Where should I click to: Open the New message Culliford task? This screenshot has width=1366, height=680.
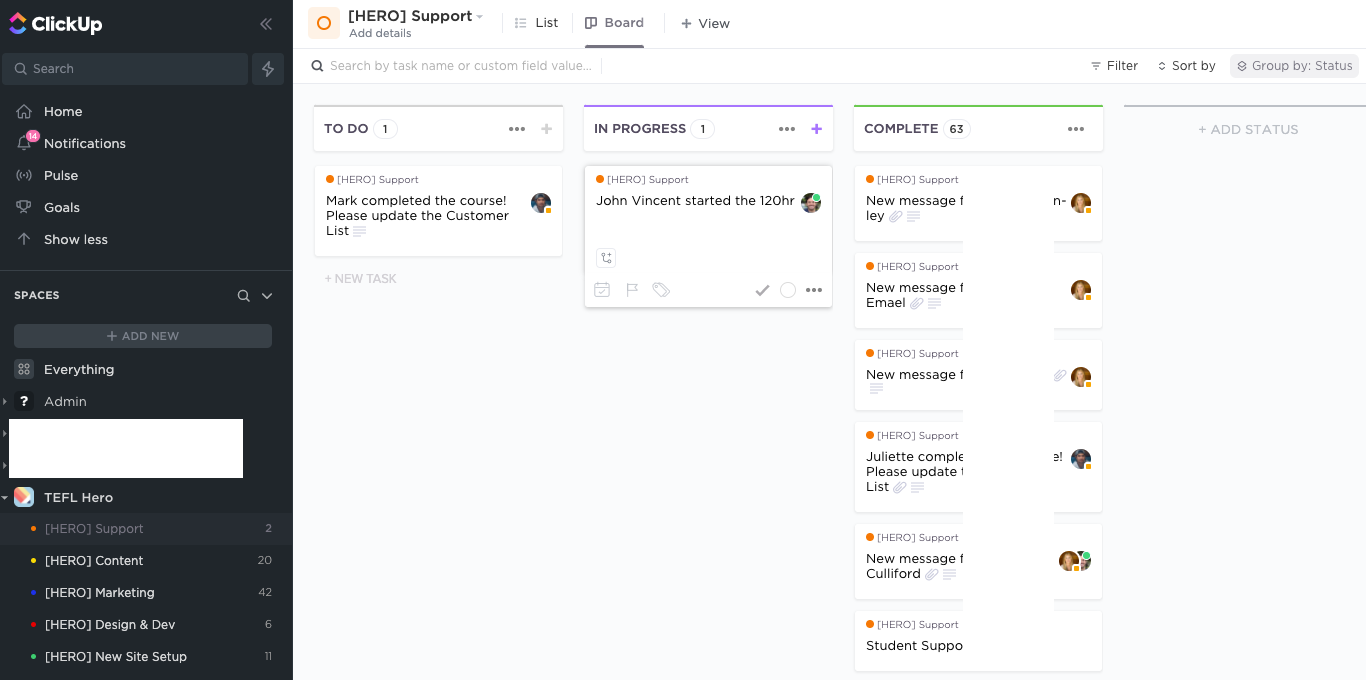[978, 563]
